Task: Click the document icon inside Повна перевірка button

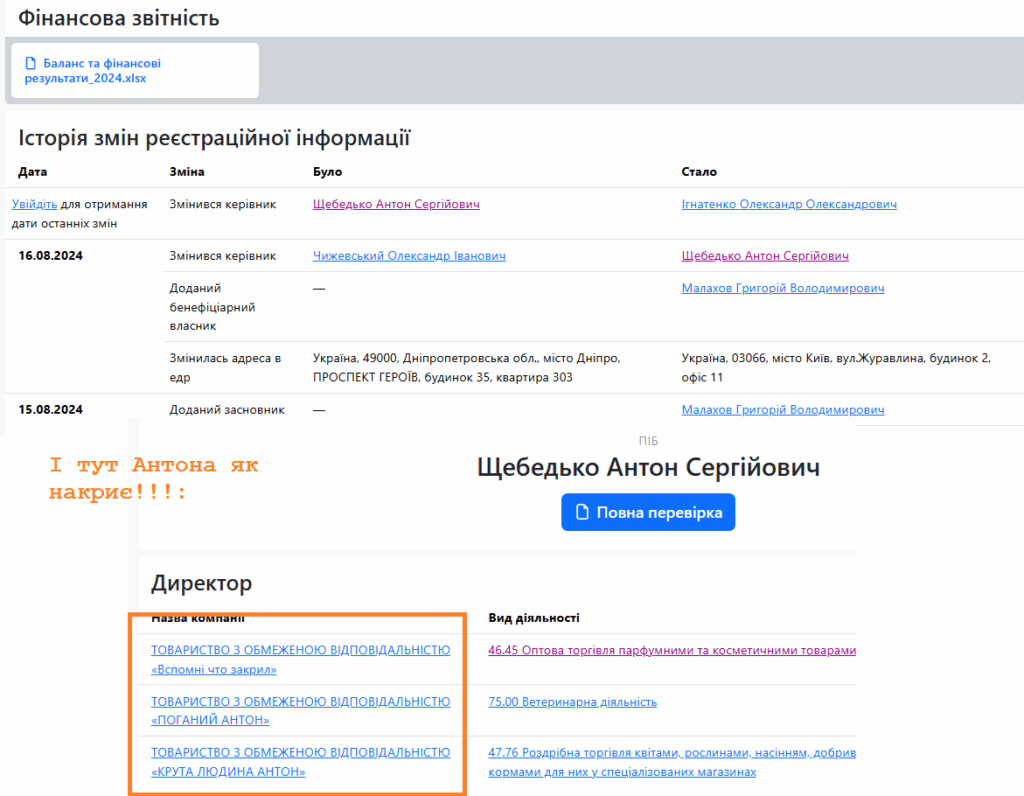Action: 583,513
